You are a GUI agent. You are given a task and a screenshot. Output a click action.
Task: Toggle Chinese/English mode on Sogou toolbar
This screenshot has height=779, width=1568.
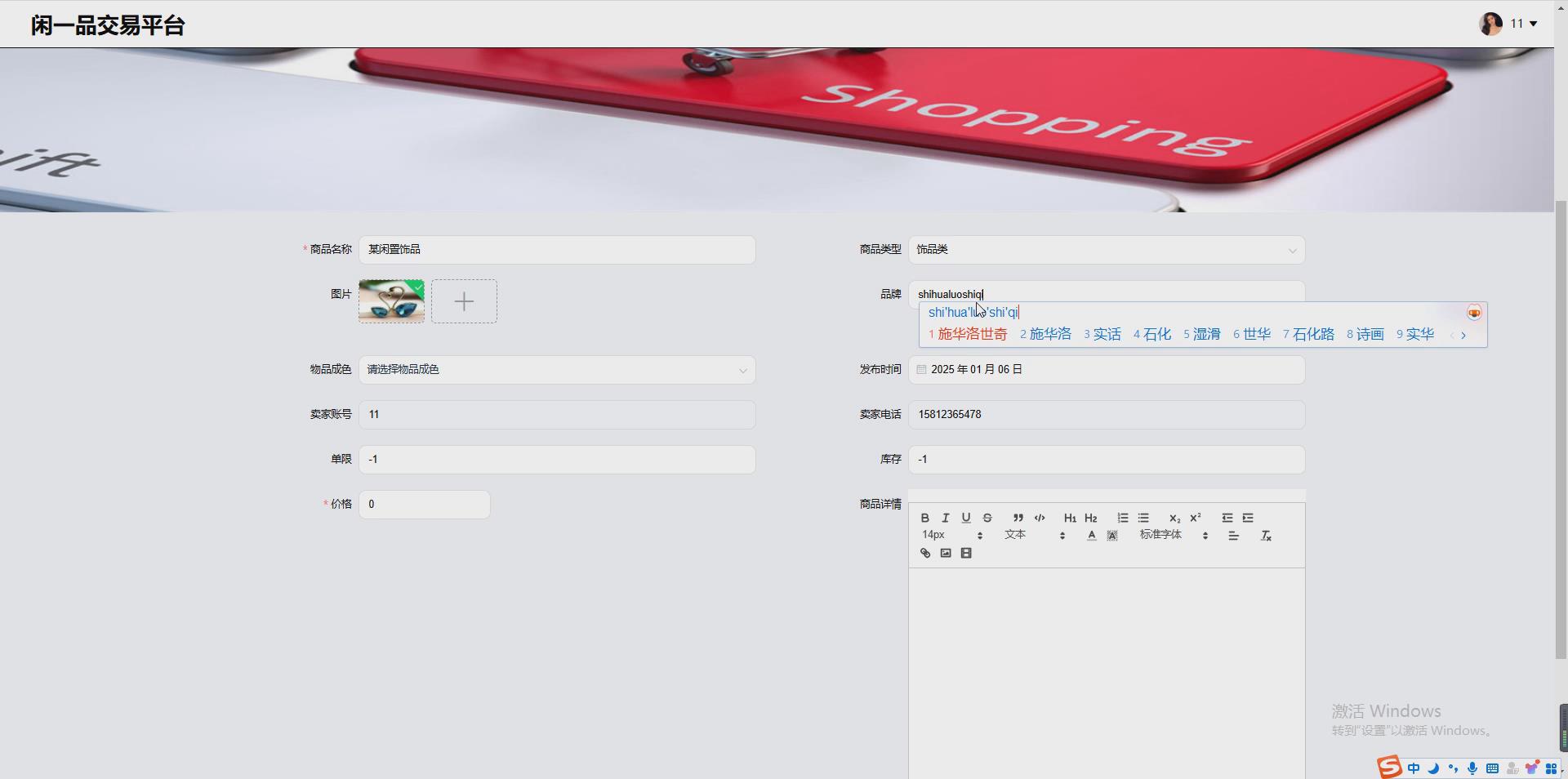click(x=1414, y=768)
